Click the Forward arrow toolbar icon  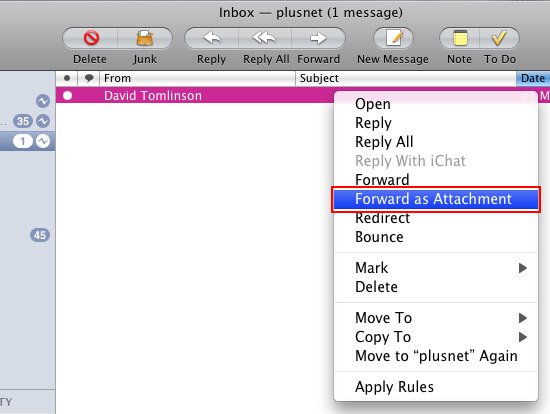pyautogui.click(x=318, y=38)
